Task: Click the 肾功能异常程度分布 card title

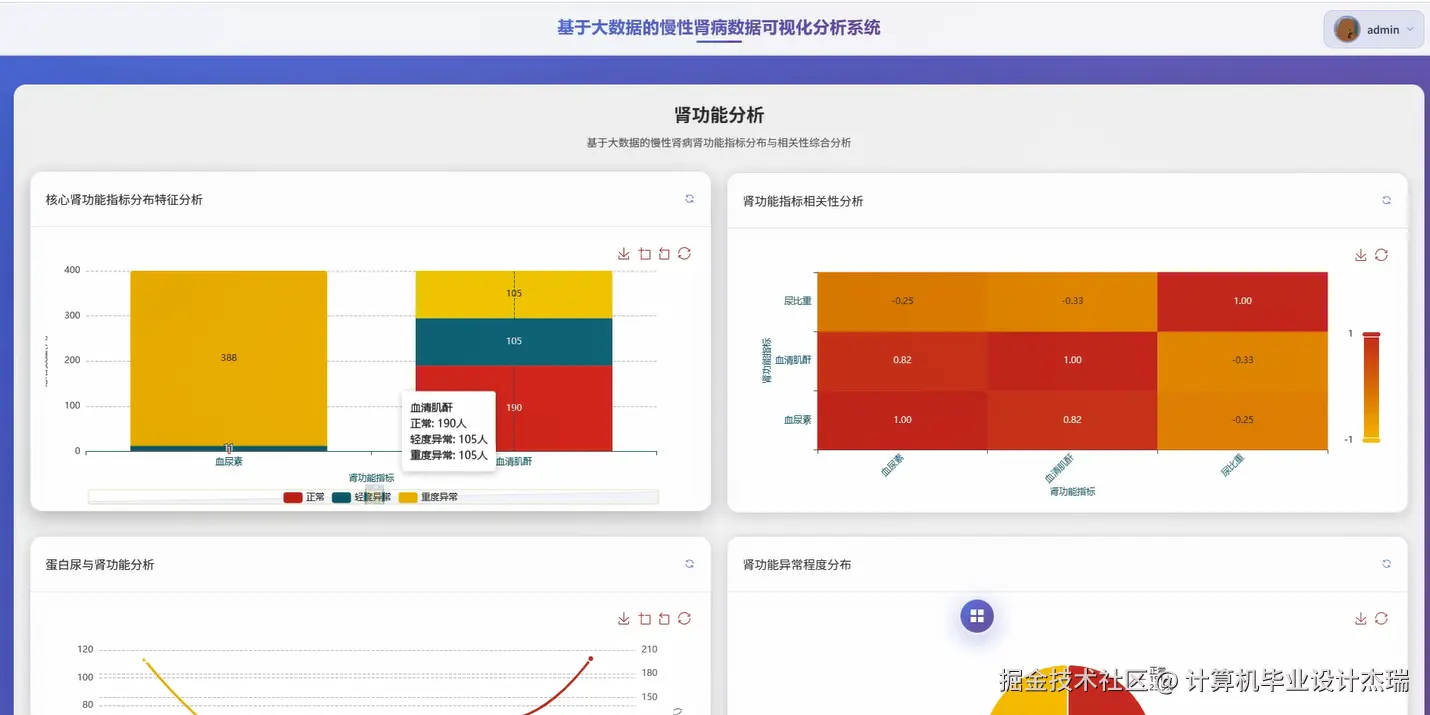Action: (x=797, y=565)
